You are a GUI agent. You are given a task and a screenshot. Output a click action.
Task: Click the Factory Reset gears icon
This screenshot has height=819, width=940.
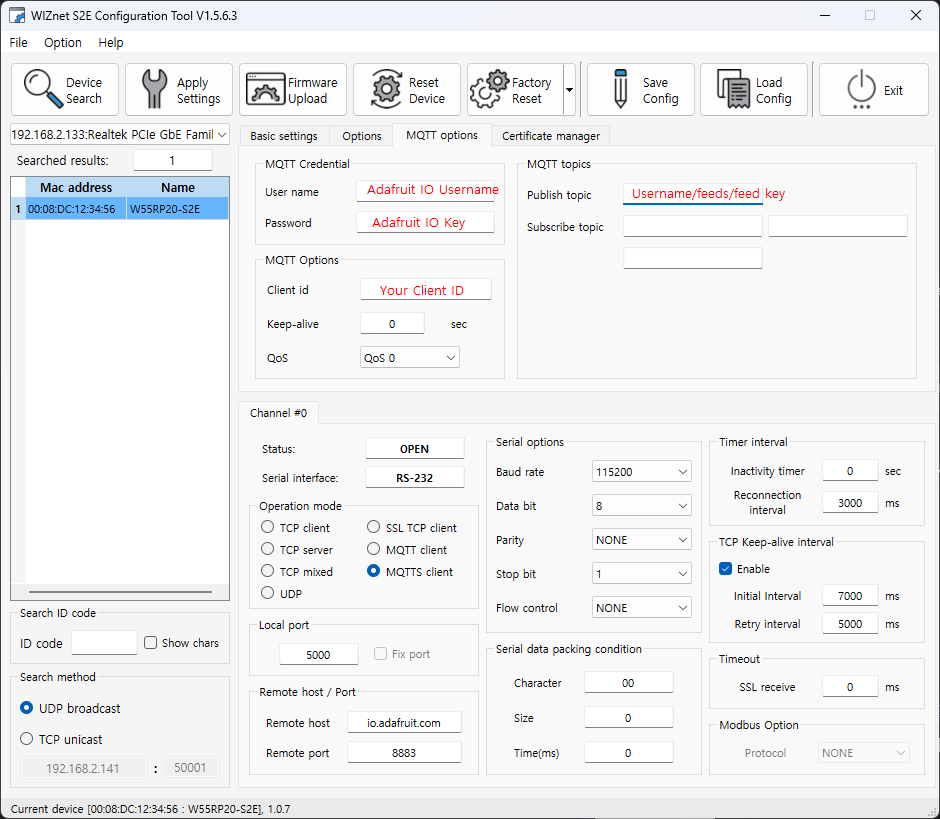489,89
